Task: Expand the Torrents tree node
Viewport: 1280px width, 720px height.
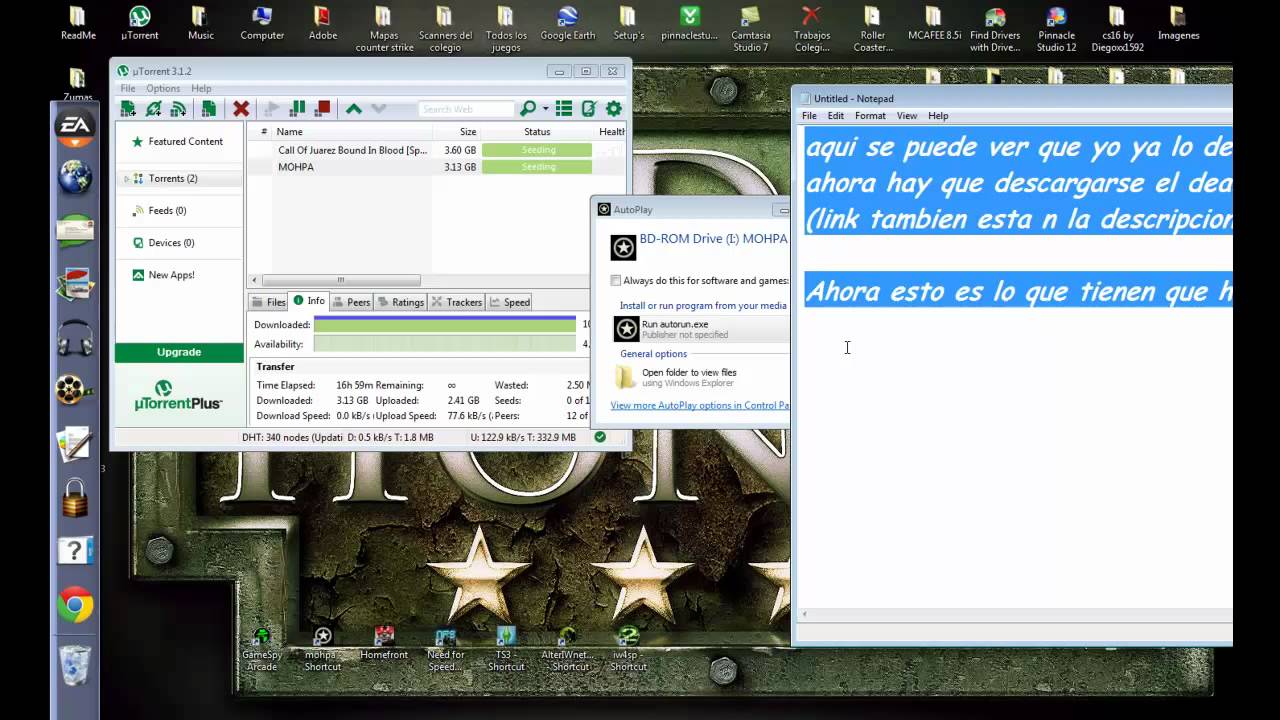Action: coord(127,179)
